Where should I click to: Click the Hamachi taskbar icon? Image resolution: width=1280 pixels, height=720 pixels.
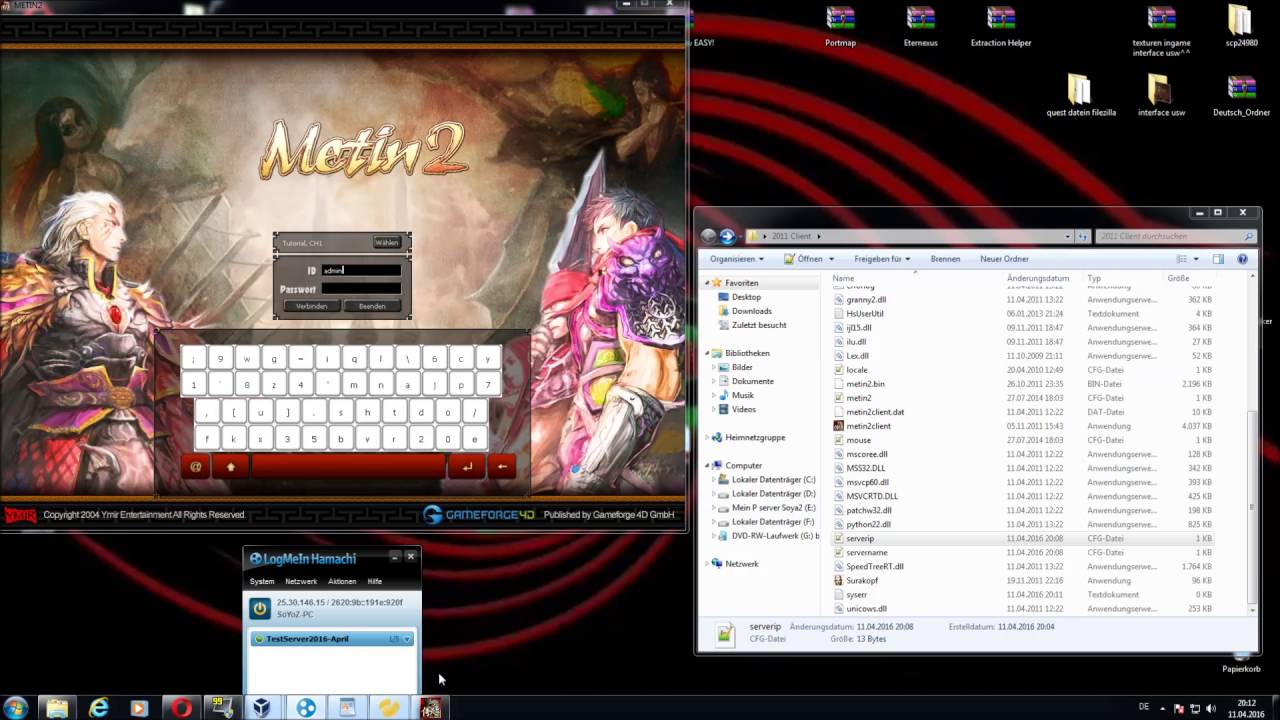pyautogui.click(x=305, y=707)
